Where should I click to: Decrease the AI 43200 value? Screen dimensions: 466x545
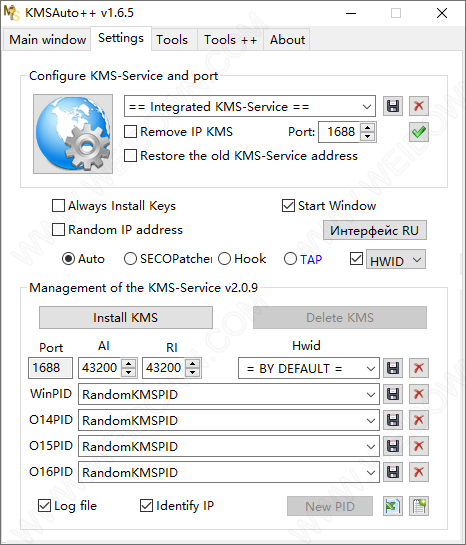[x=129, y=373]
